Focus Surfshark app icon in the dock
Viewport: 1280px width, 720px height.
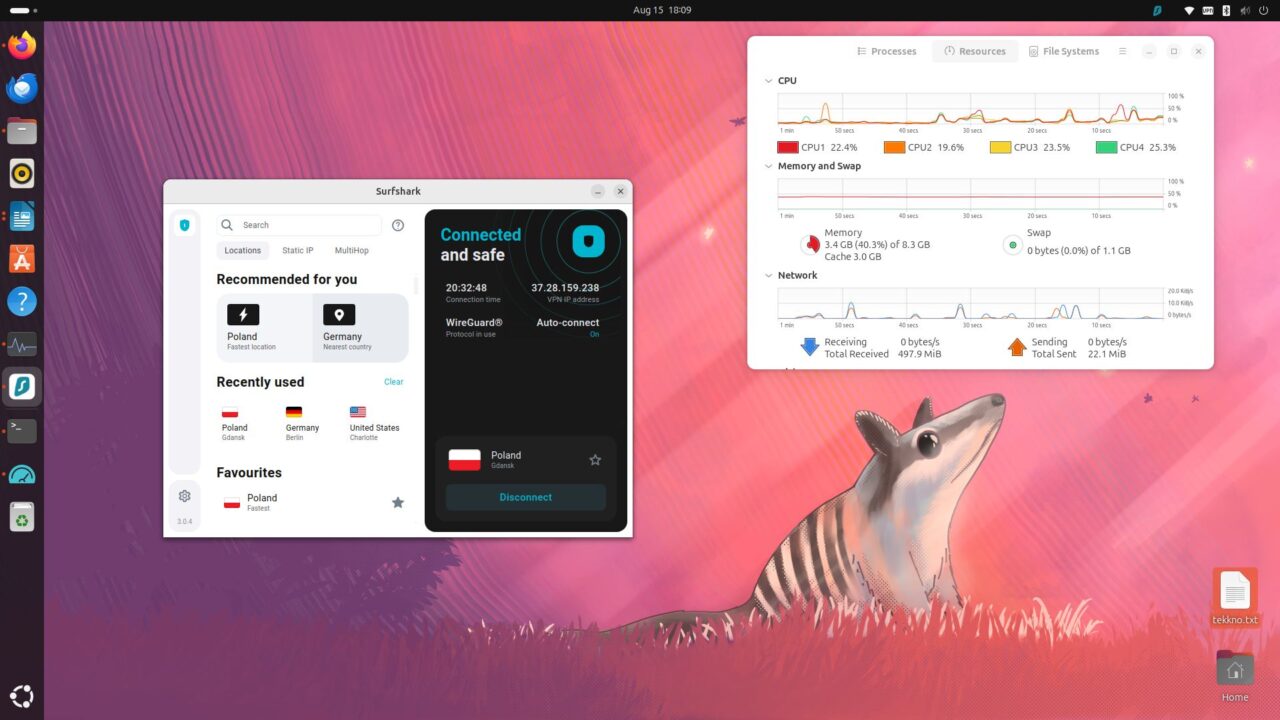[x=22, y=387]
